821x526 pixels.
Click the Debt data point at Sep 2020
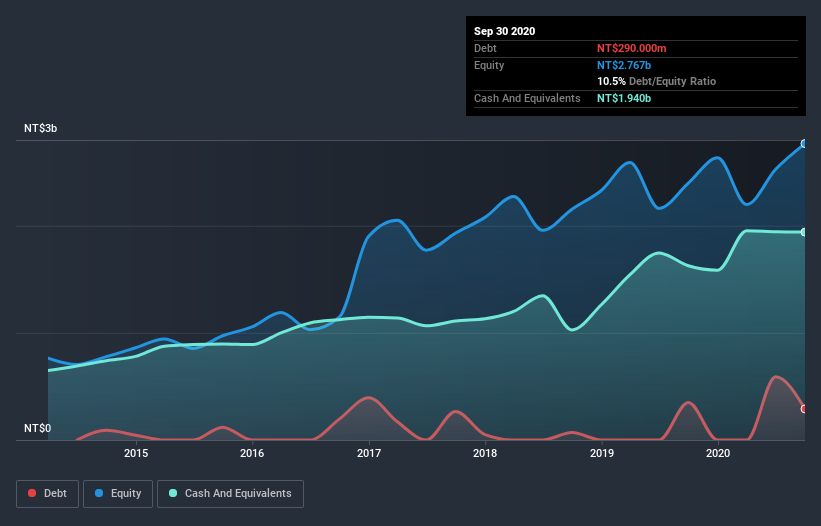pyautogui.click(x=804, y=409)
